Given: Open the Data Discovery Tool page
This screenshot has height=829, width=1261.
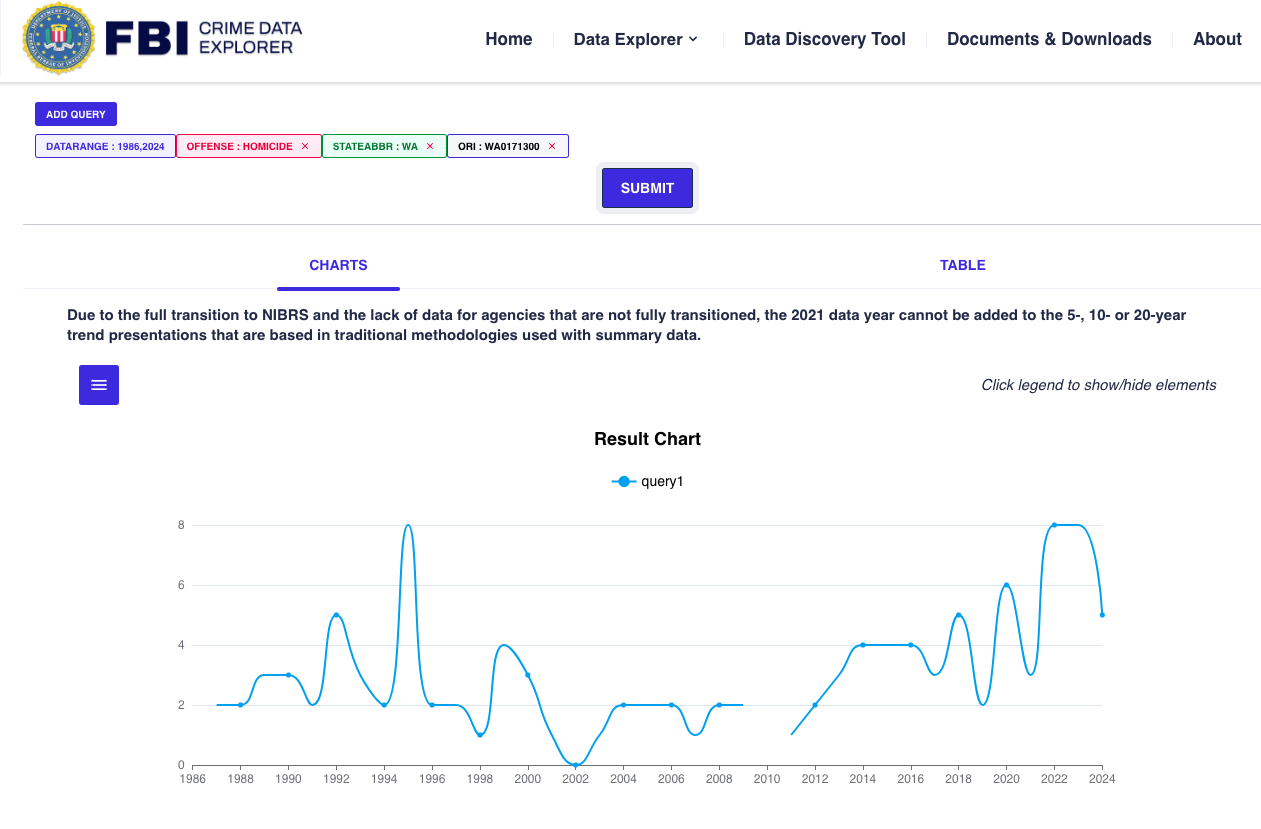Looking at the screenshot, I should pos(824,39).
